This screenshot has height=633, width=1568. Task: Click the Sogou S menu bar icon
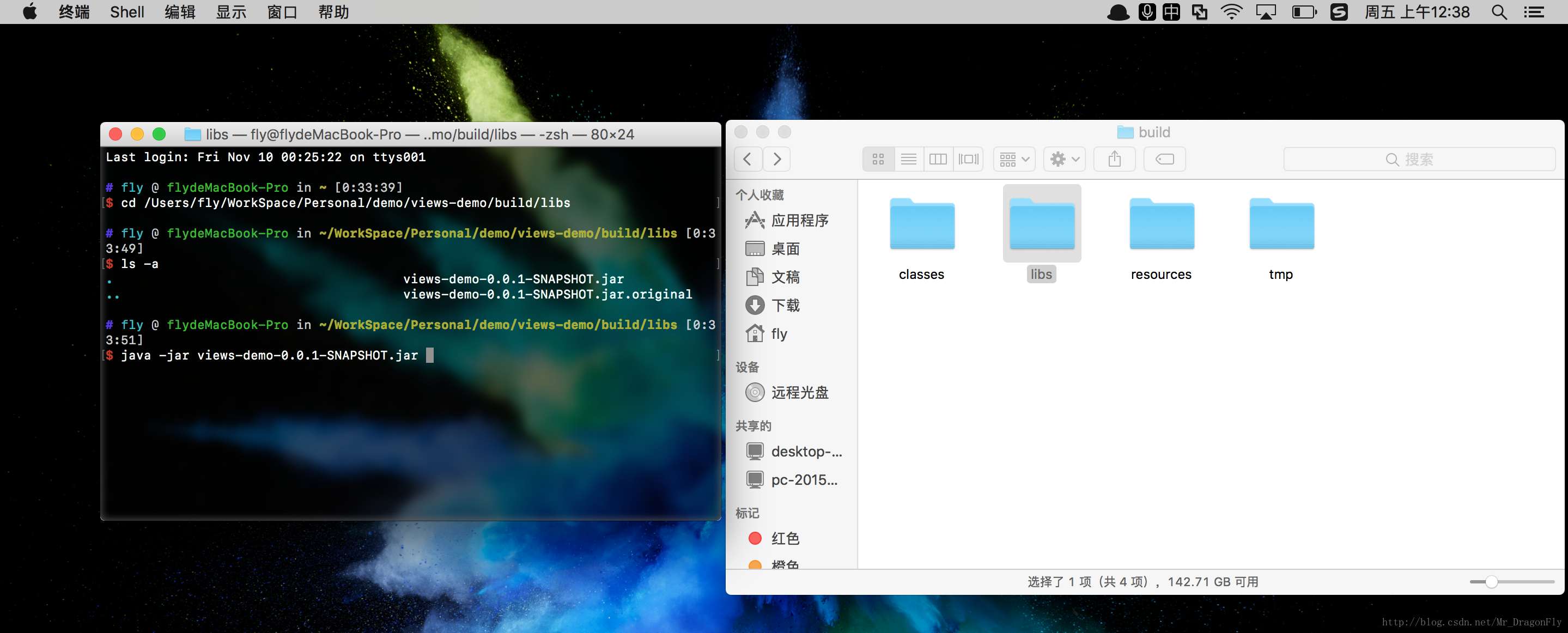tap(1339, 12)
